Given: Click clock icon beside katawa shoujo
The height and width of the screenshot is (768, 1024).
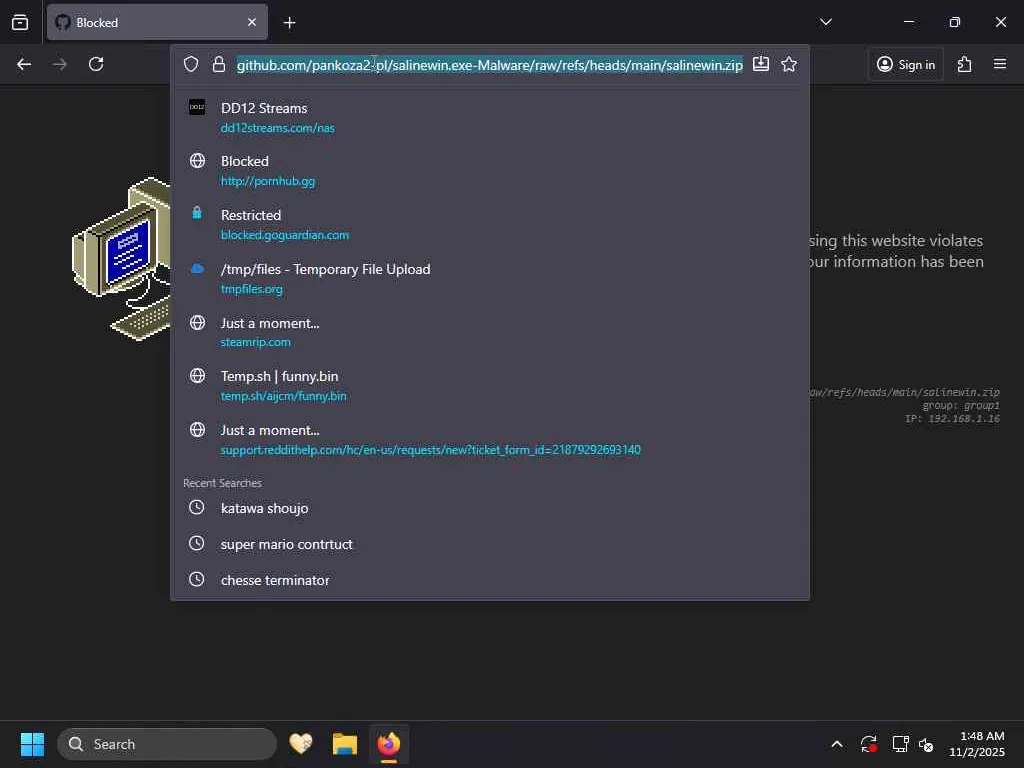Looking at the screenshot, I should 197,507.
